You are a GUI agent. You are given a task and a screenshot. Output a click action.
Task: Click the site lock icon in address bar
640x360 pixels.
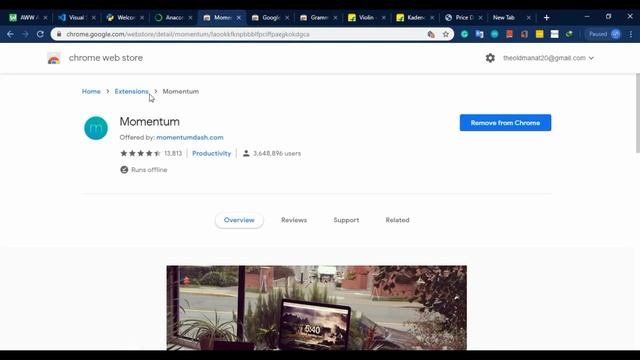point(59,34)
